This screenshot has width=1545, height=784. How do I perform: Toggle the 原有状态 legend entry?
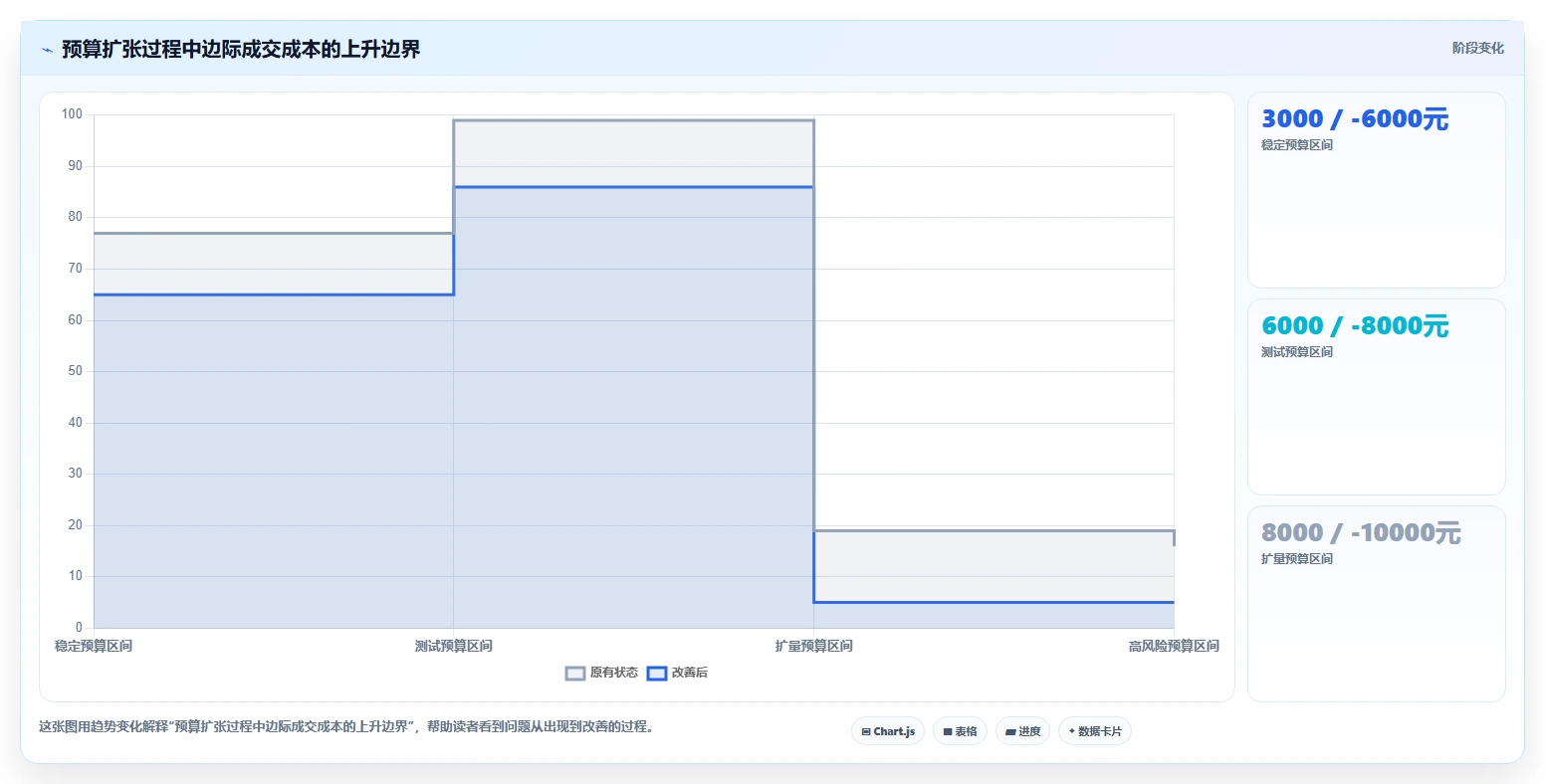tap(601, 674)
